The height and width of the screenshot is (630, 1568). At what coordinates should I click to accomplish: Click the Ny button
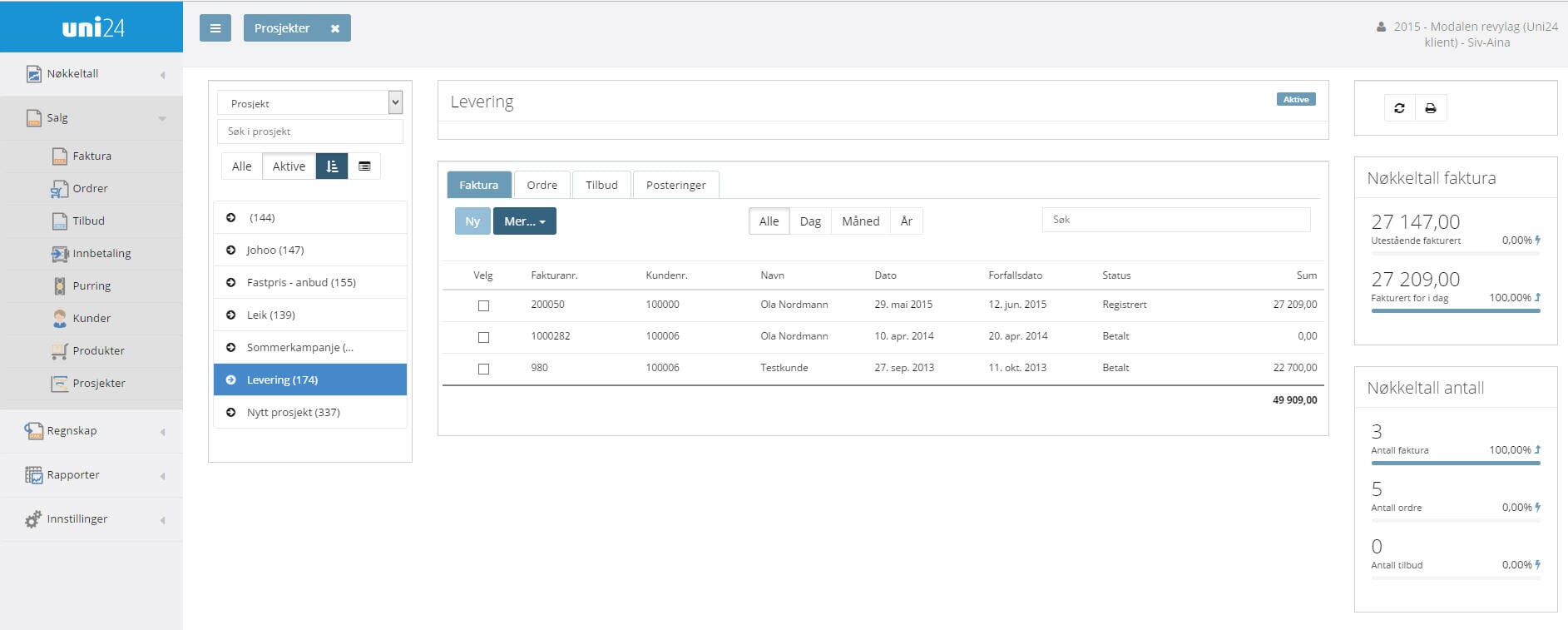point(472,221)
